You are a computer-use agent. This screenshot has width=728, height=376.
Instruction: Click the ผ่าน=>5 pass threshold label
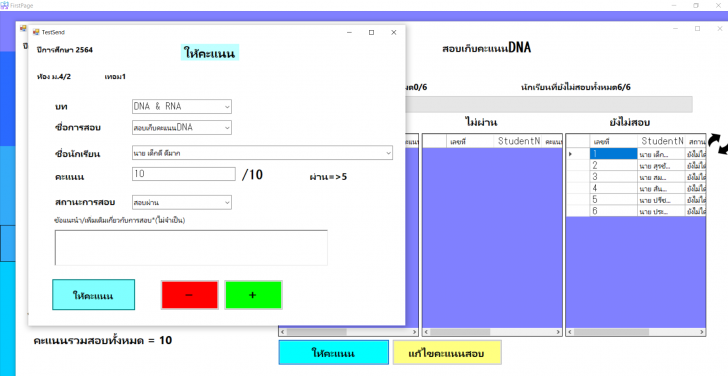(x=328, y=176)
